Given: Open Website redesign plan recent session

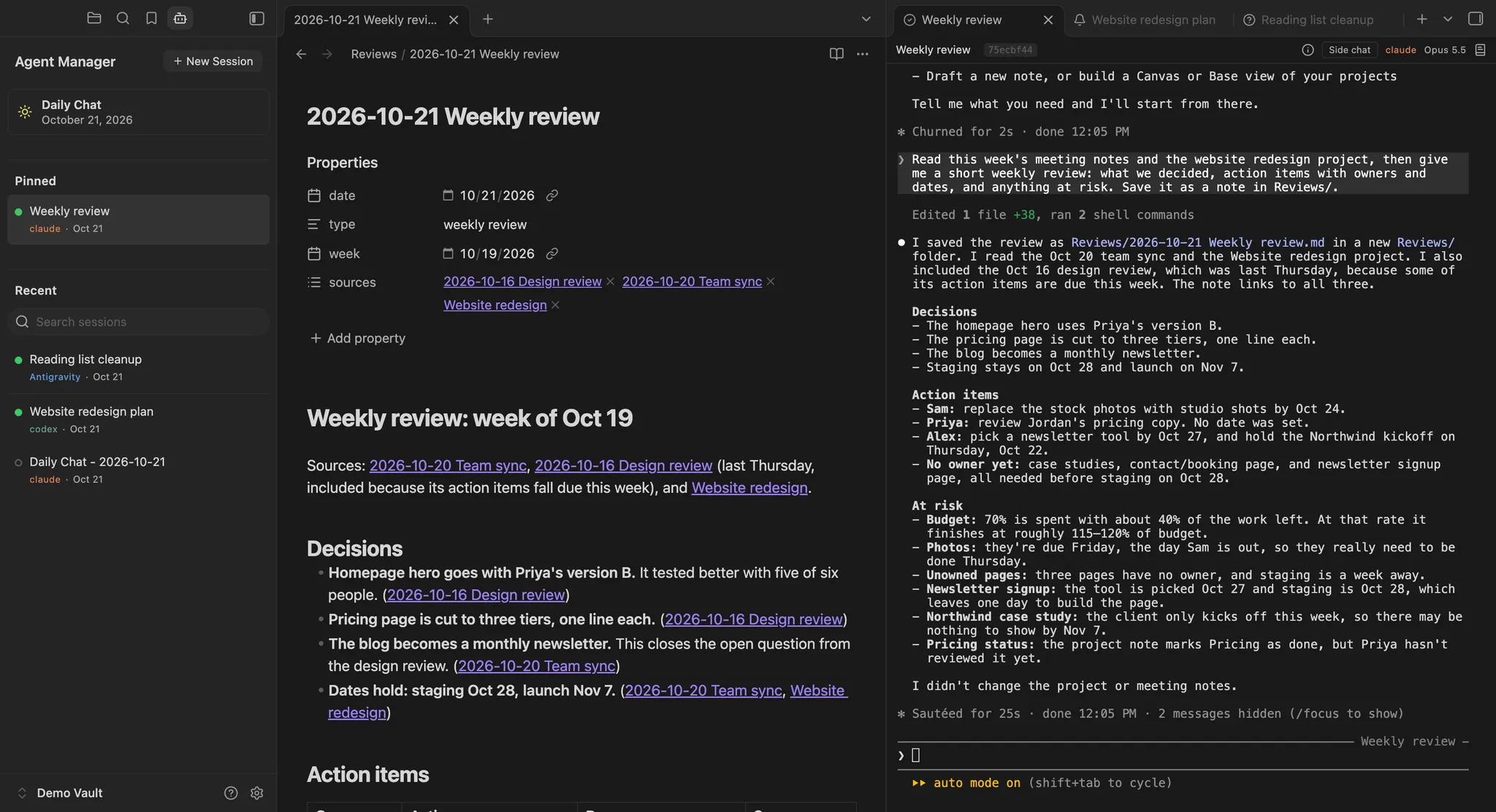Looking at the screenshot, I should 139,420.
